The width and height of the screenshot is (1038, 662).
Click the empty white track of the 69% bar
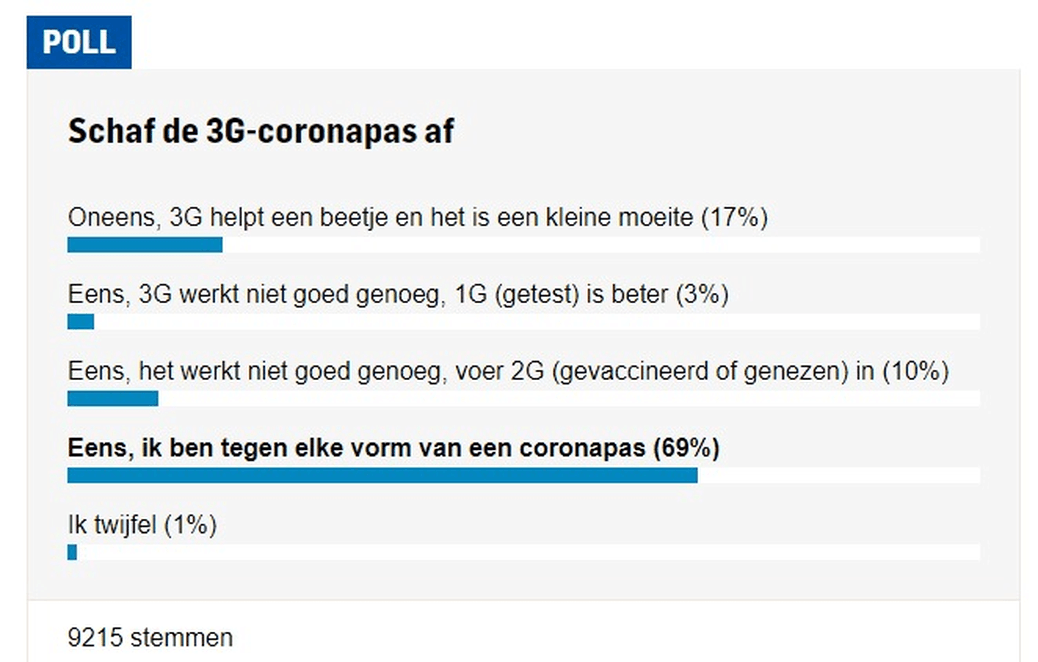click(838, 476)
